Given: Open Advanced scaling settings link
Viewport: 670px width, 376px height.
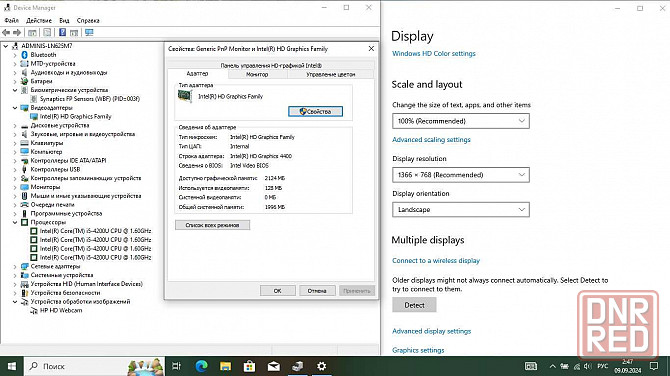Looking at the screenshot, I should point(431,140).
